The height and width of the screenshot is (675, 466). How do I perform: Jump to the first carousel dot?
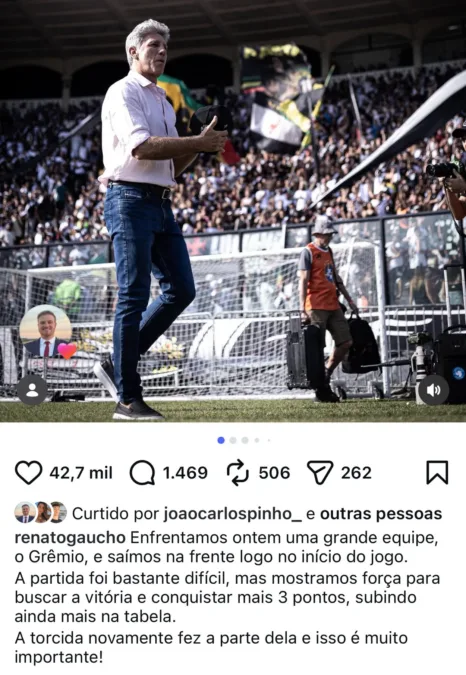pos(221,440)
